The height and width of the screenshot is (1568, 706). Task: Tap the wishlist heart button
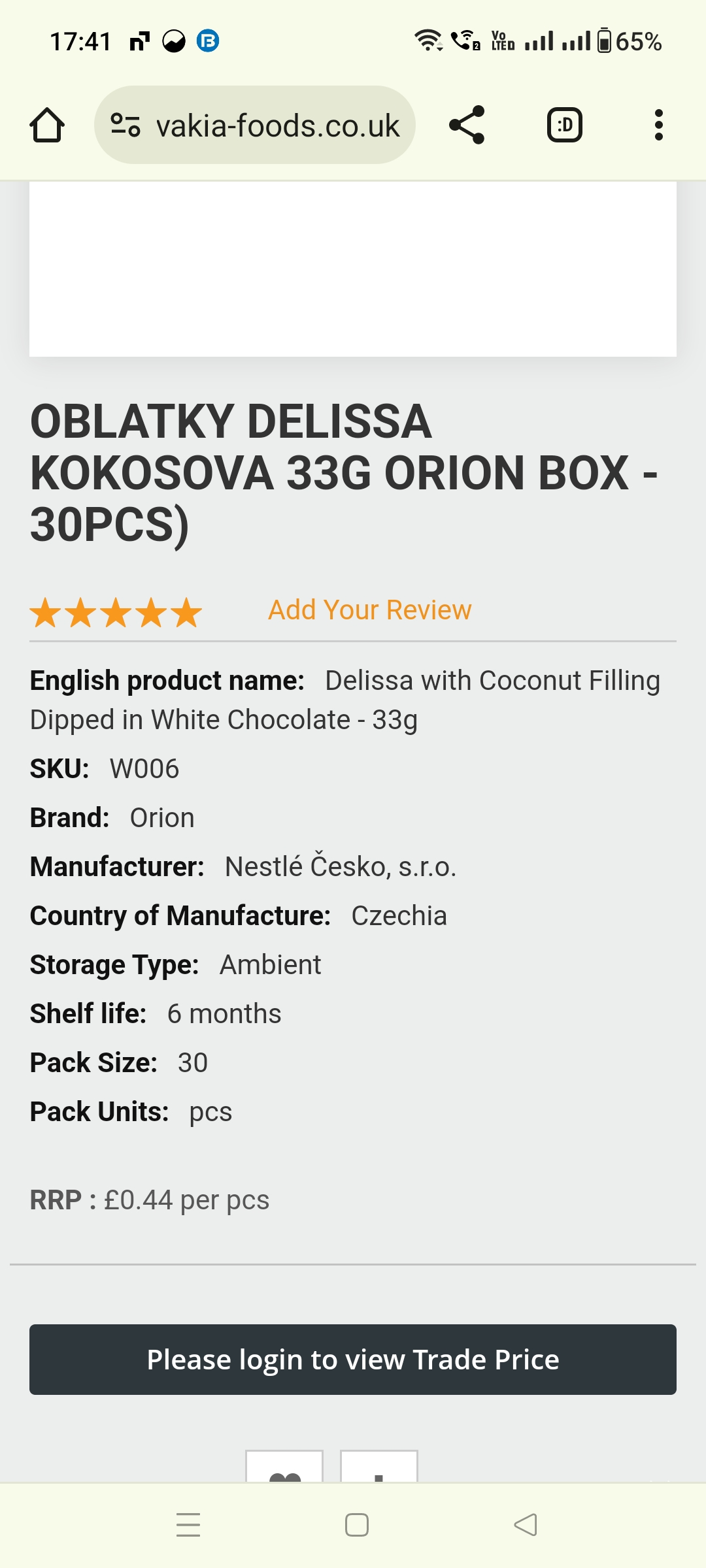click(284, 1466)
